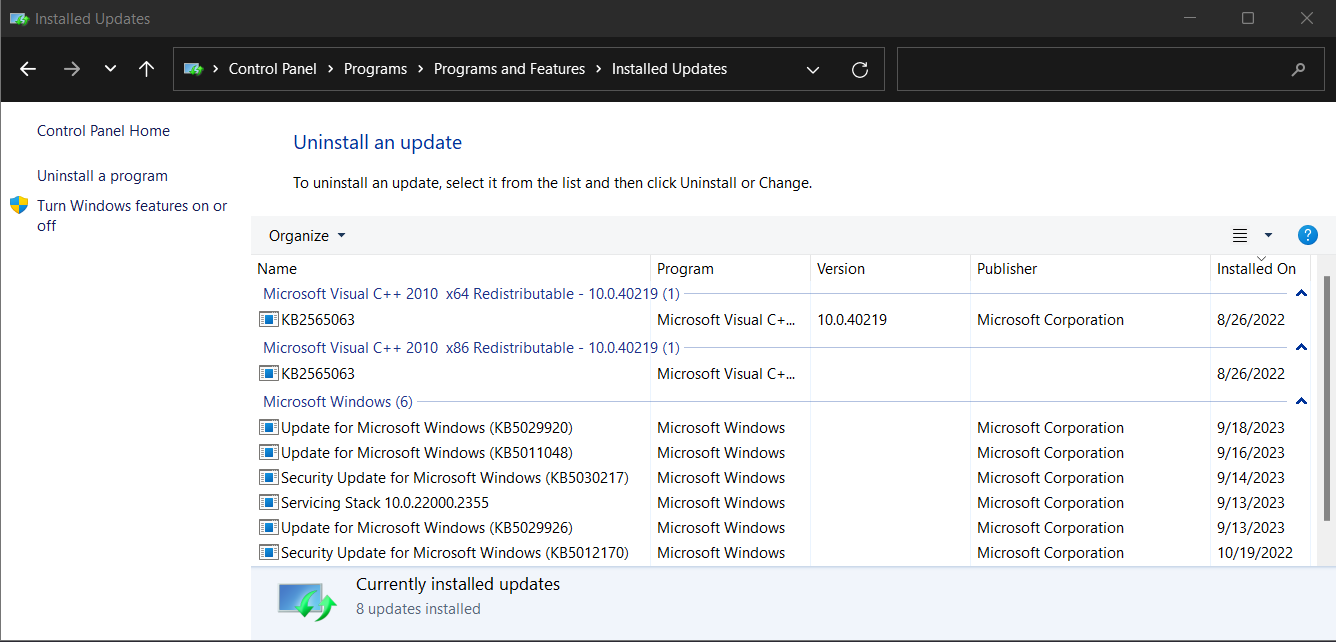Change view with the view icon
The image size is (1336, 642).
(x=1240, y=236)
